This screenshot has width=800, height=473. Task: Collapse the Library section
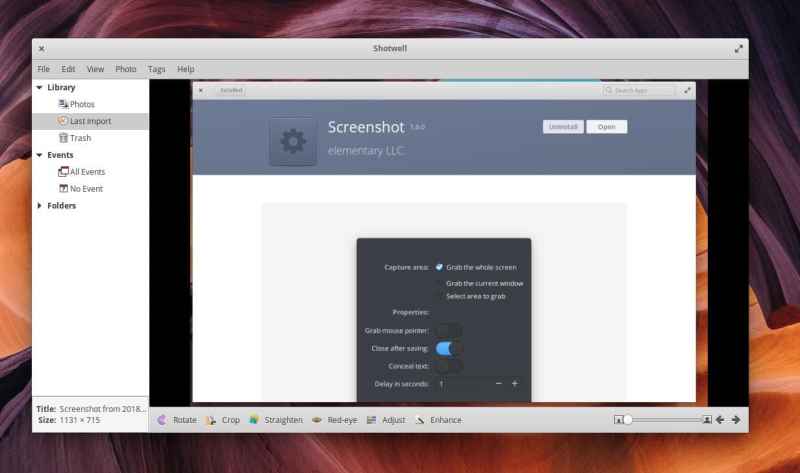point(39,88)
